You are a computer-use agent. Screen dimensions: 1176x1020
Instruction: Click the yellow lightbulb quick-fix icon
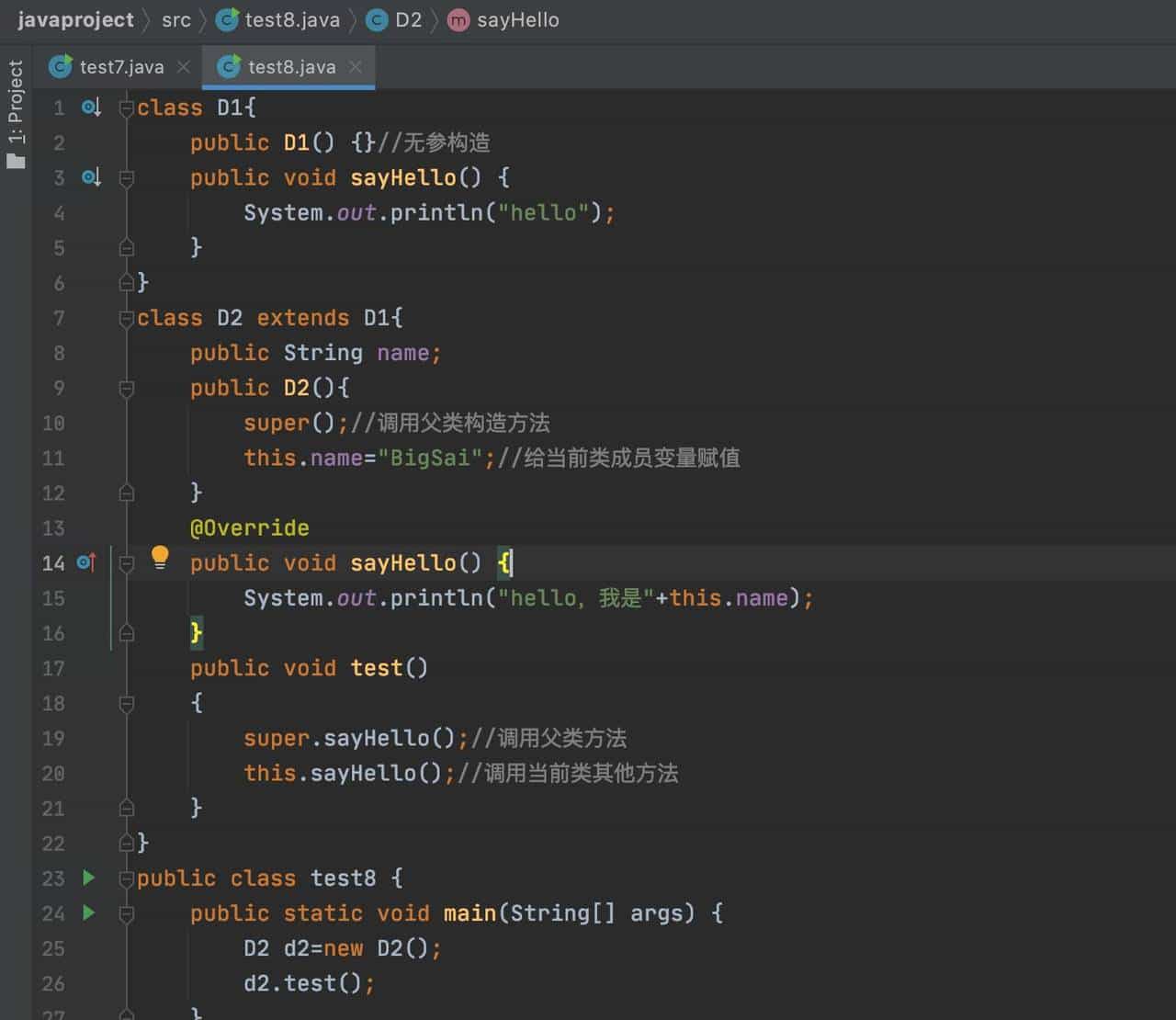click(x=160, y=557)
